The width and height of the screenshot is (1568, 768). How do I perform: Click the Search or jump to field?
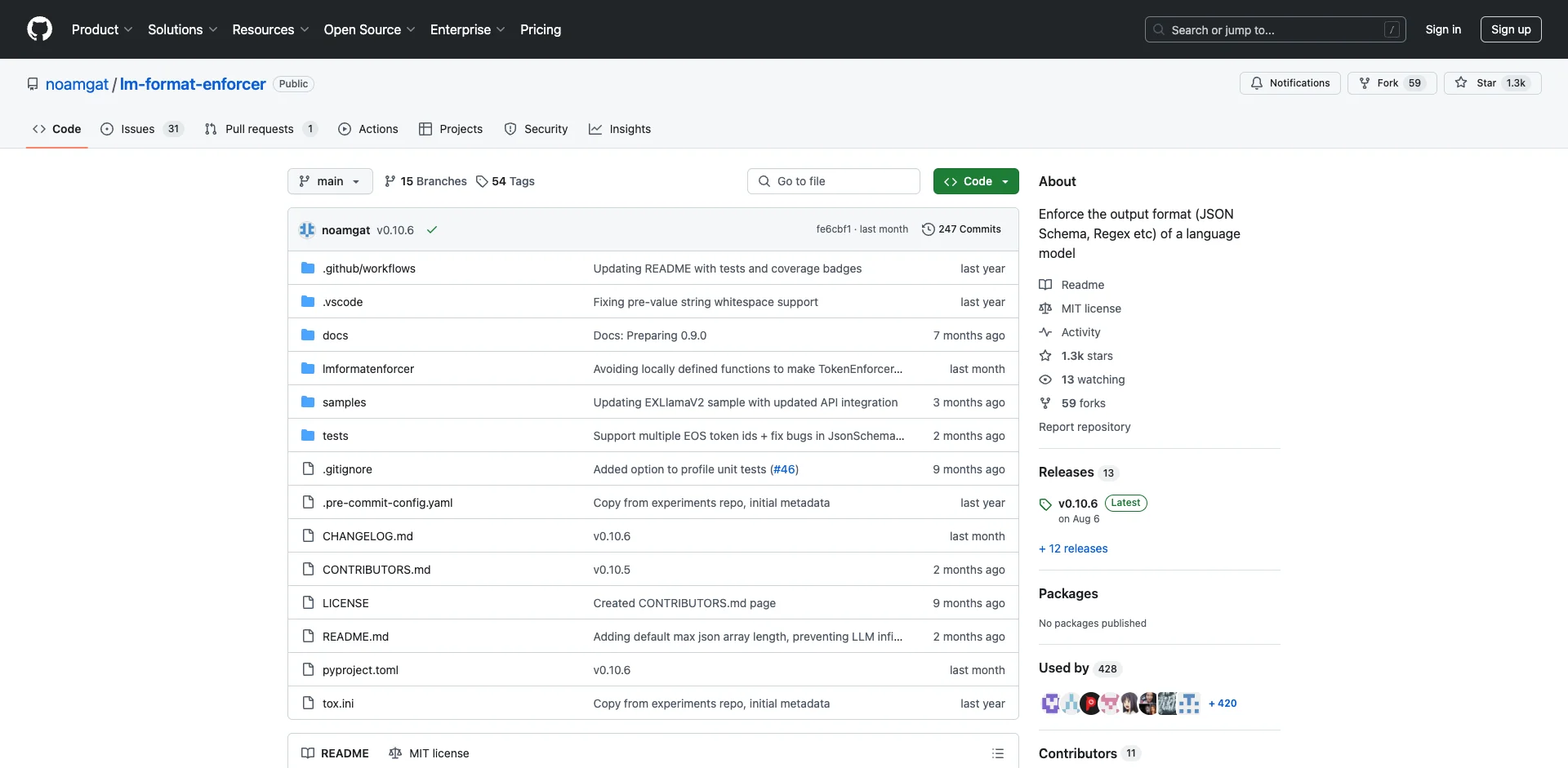1276,29
